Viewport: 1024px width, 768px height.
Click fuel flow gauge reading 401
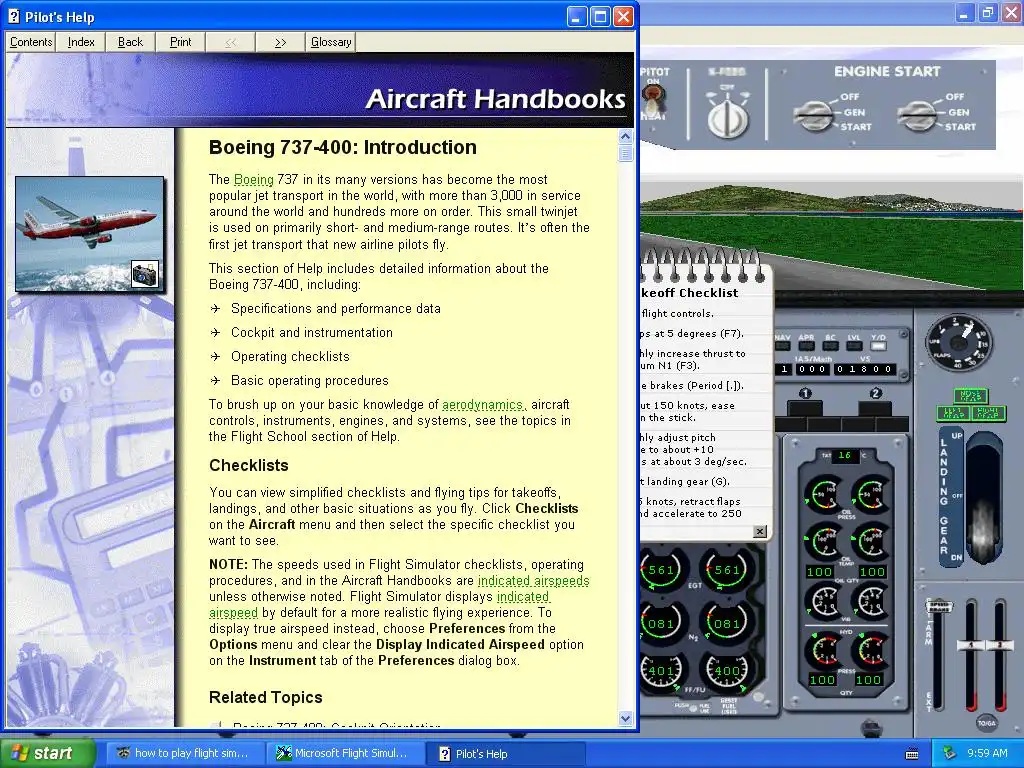pyautogui.click(x=662, y=671)
